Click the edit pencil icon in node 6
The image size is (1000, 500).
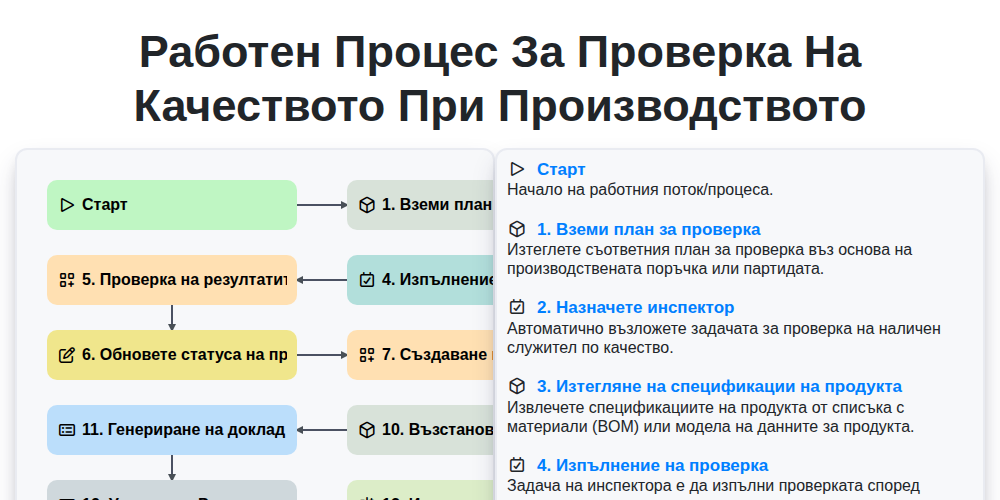pos(67,355)
